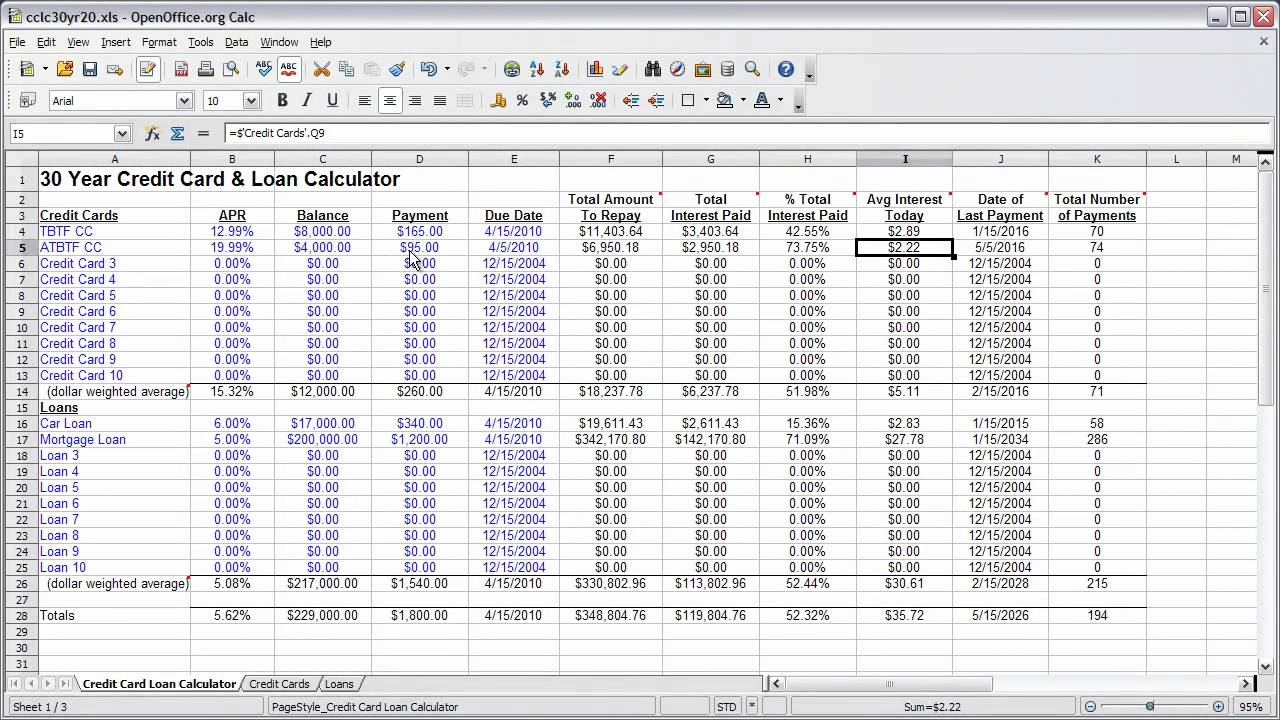Click the Sort Ascending icon
The image size is (1280, 720).
coord(537,69)
